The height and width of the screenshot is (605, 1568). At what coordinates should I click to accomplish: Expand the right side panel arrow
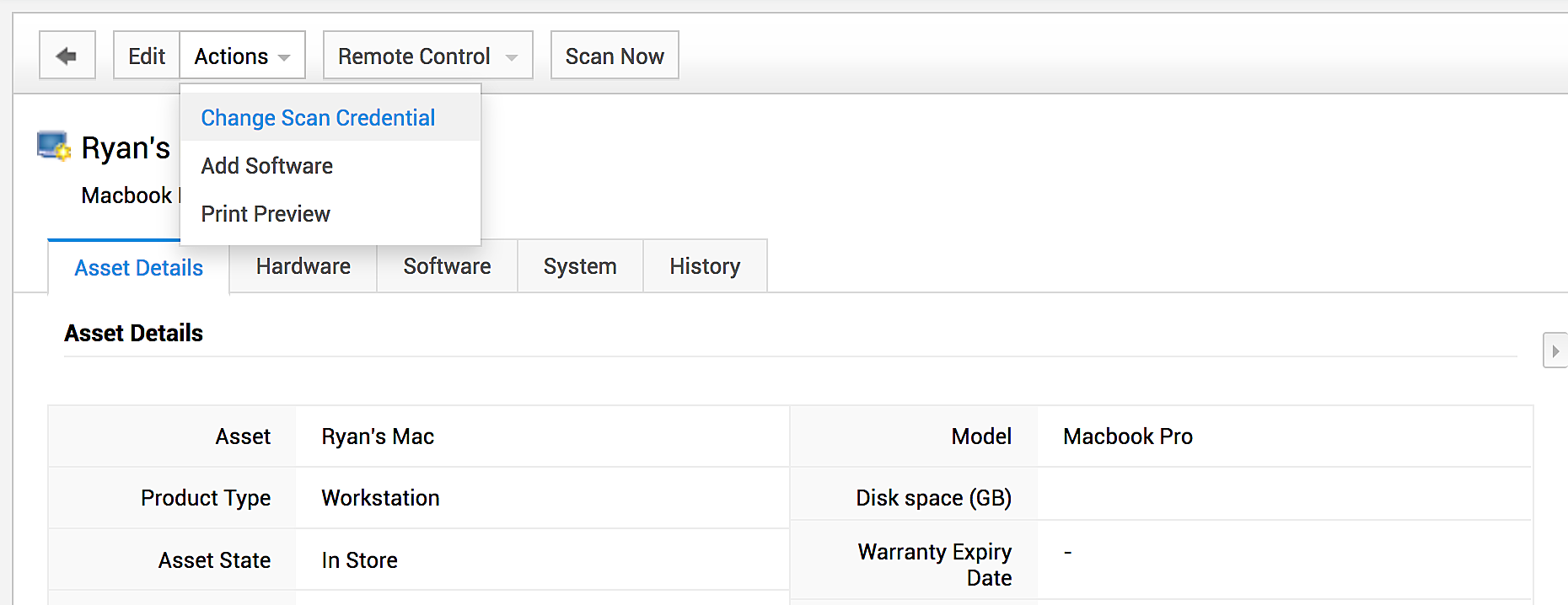click(1555, 351)
